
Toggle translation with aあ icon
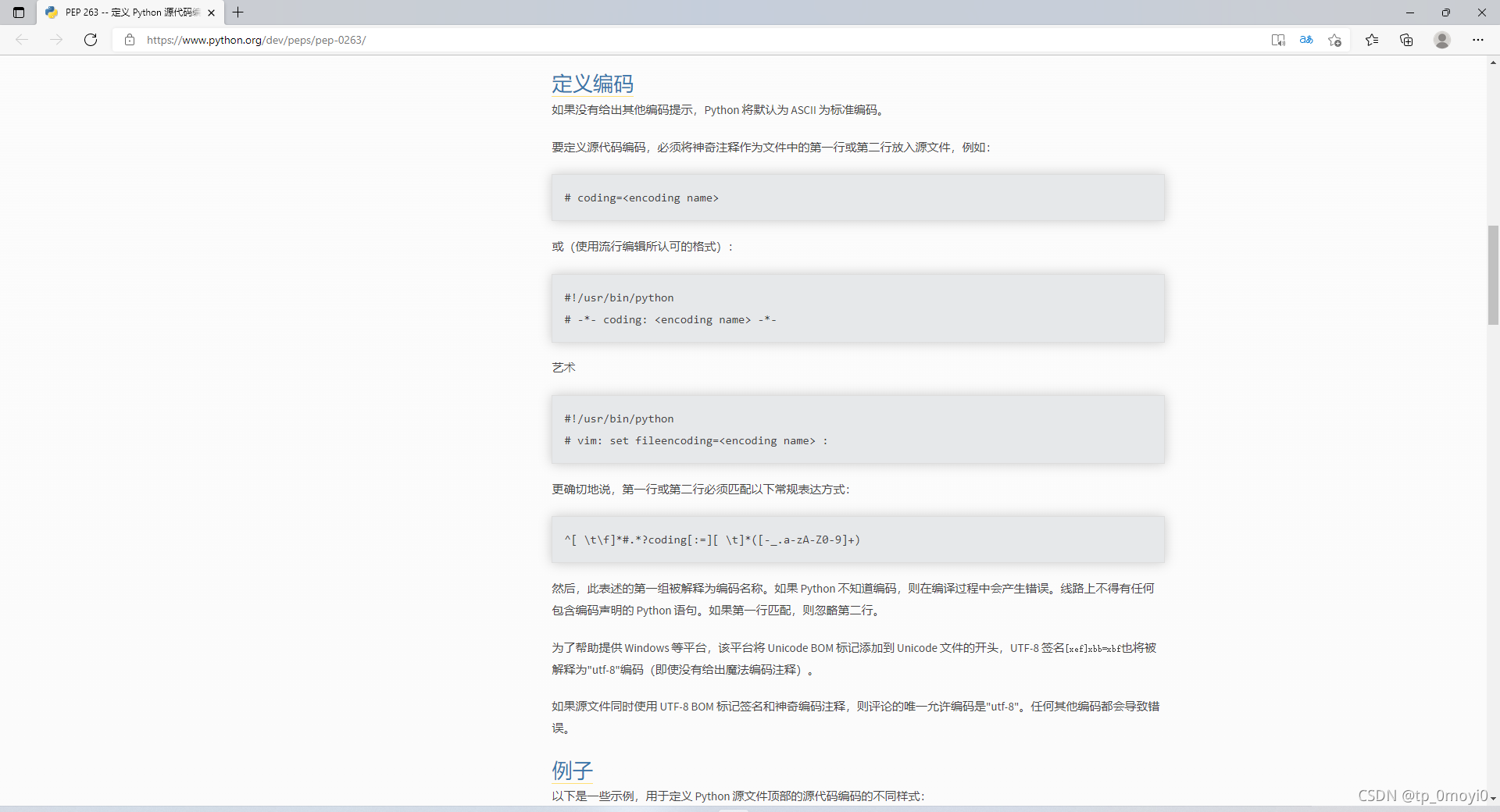(1306, 40)
